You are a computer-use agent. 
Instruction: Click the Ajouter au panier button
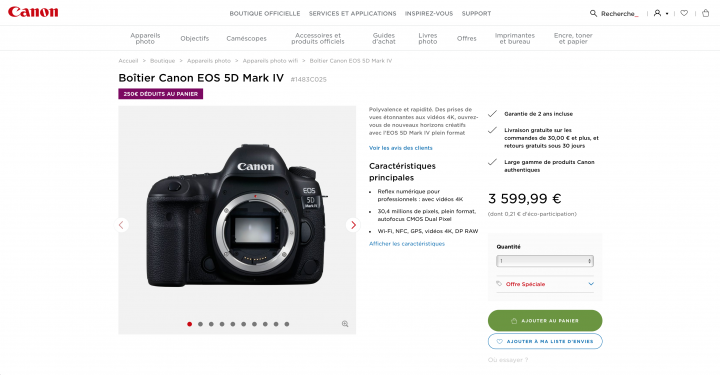point(545,320)
